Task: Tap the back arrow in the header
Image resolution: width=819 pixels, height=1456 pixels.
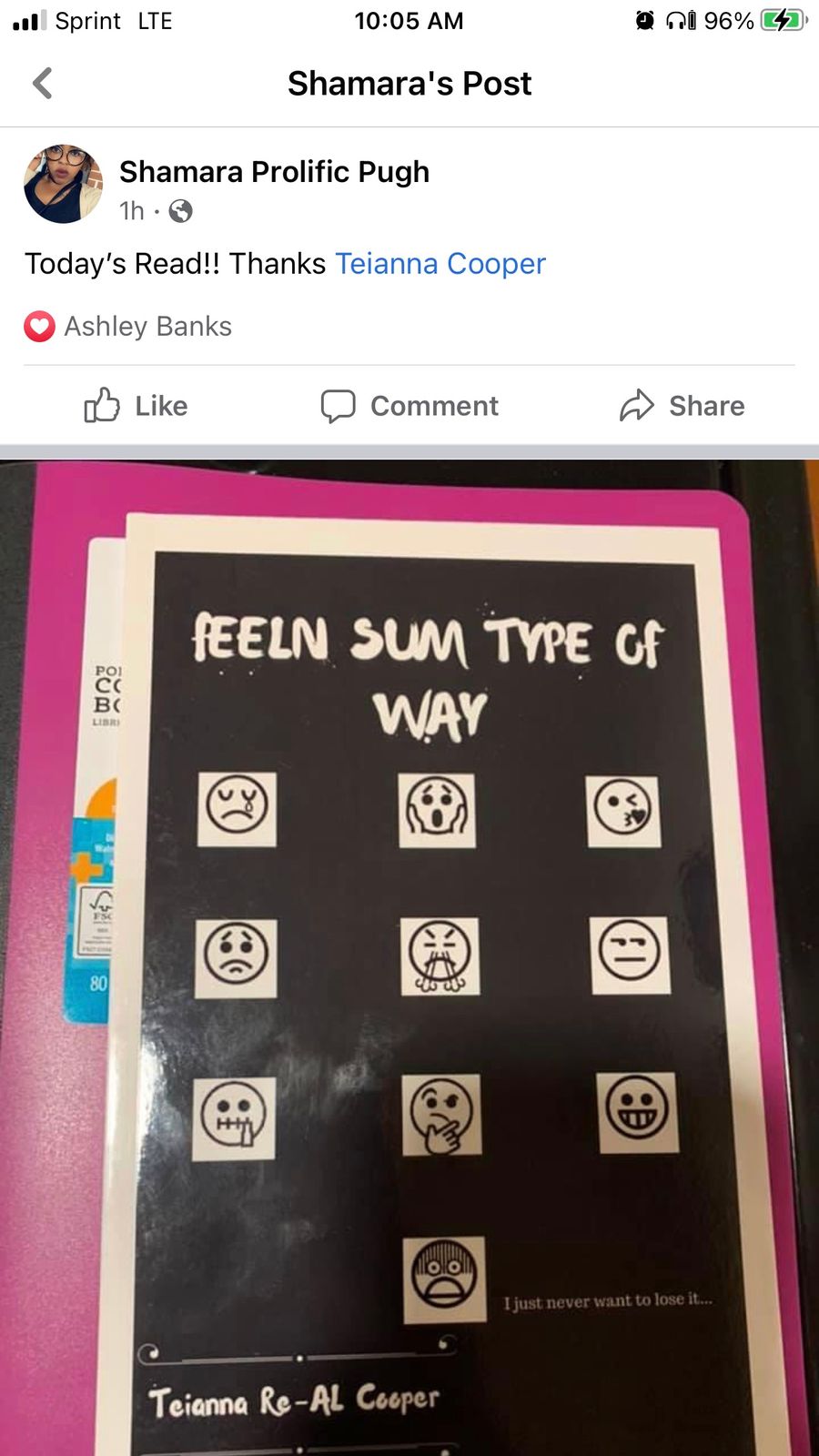Action: click(x=42, y=83)
